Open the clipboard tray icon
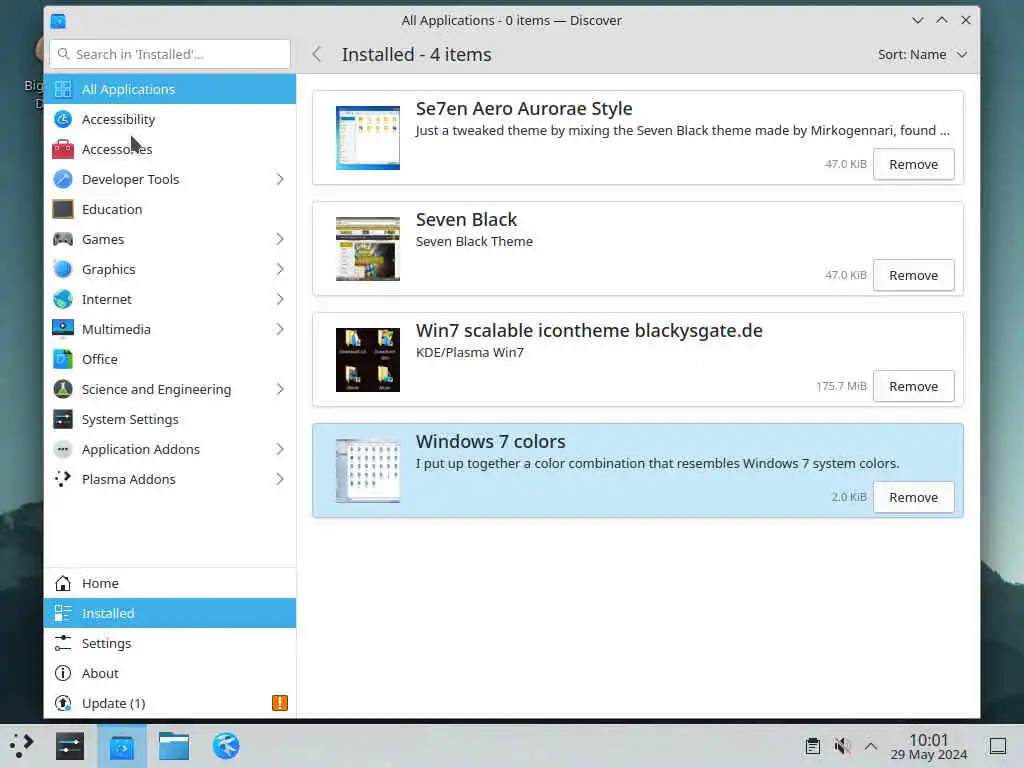 tap(812, 746)
